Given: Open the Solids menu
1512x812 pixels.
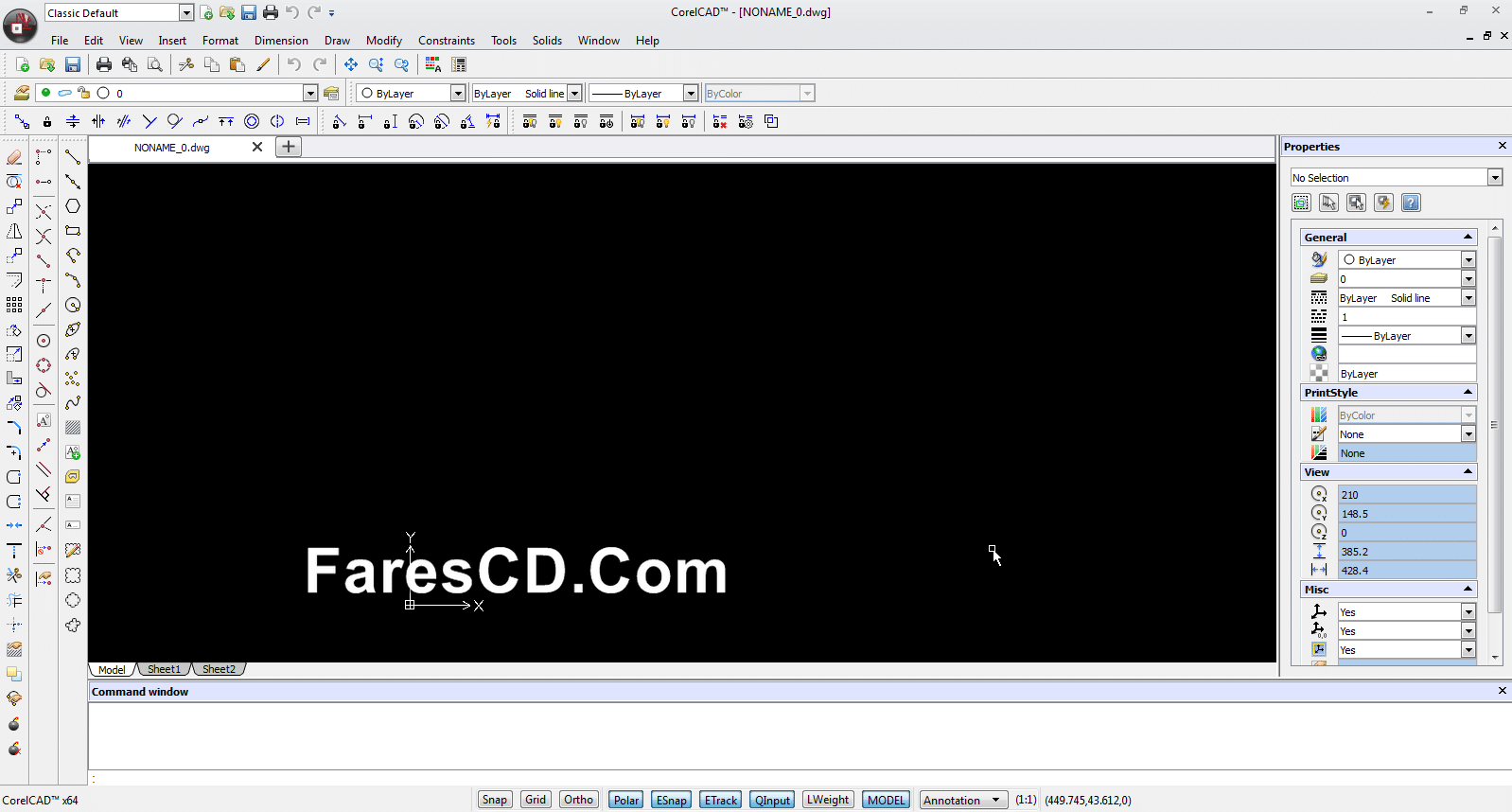Looking at the screenshot, I should (547, 41).
